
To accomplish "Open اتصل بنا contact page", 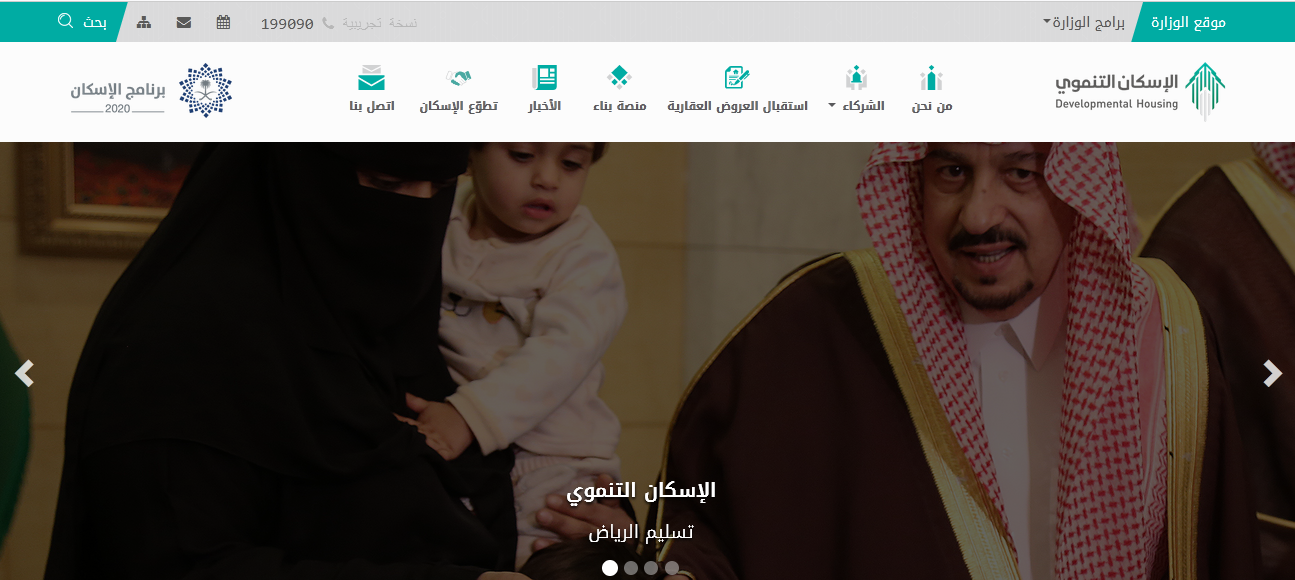I will click(372, 105).
